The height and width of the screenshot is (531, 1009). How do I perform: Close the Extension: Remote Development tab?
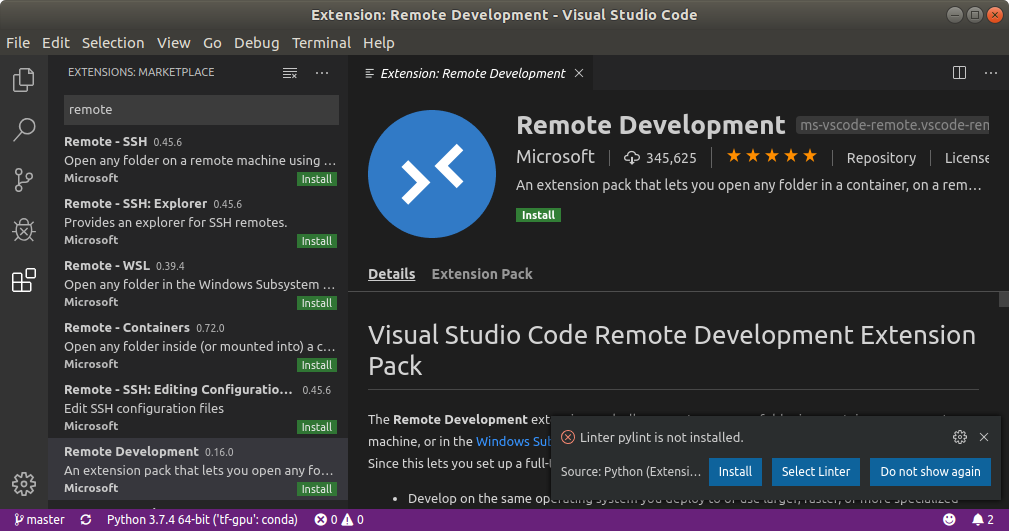[579, 73]
